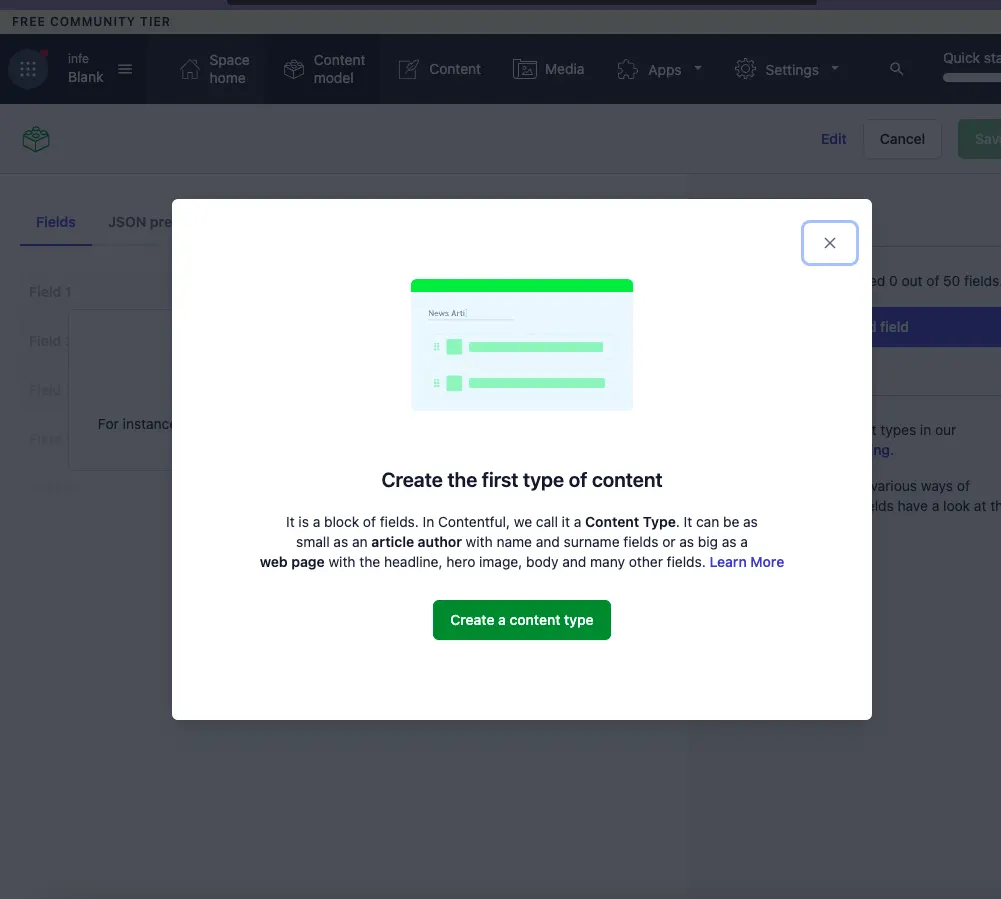Switch to the JSON preview tab
Viewport: 1001px width, 899px height.
(x=140, y=222)
